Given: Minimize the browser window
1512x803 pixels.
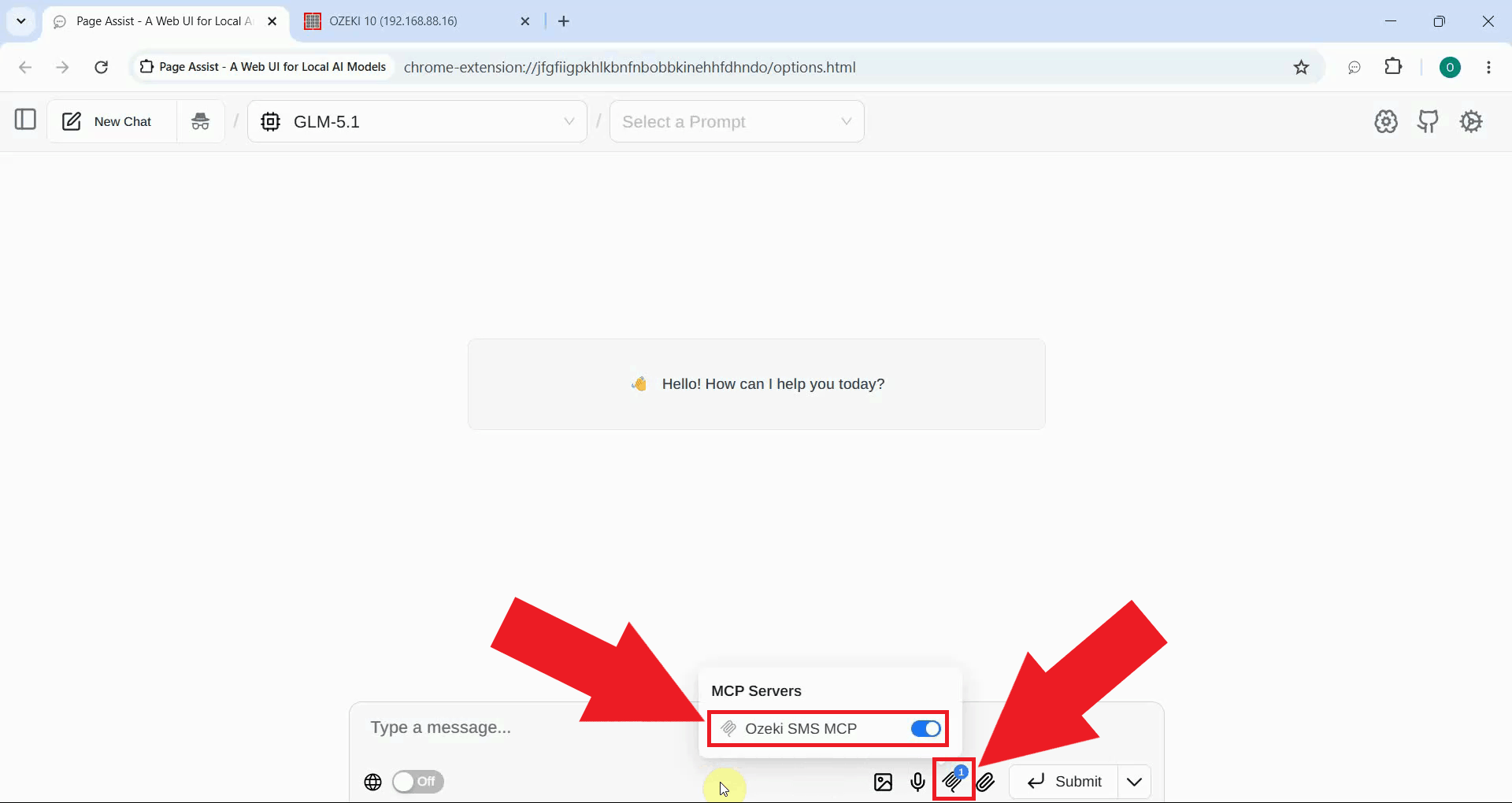Looking at the screenshot, I should tap(1391, 21).
